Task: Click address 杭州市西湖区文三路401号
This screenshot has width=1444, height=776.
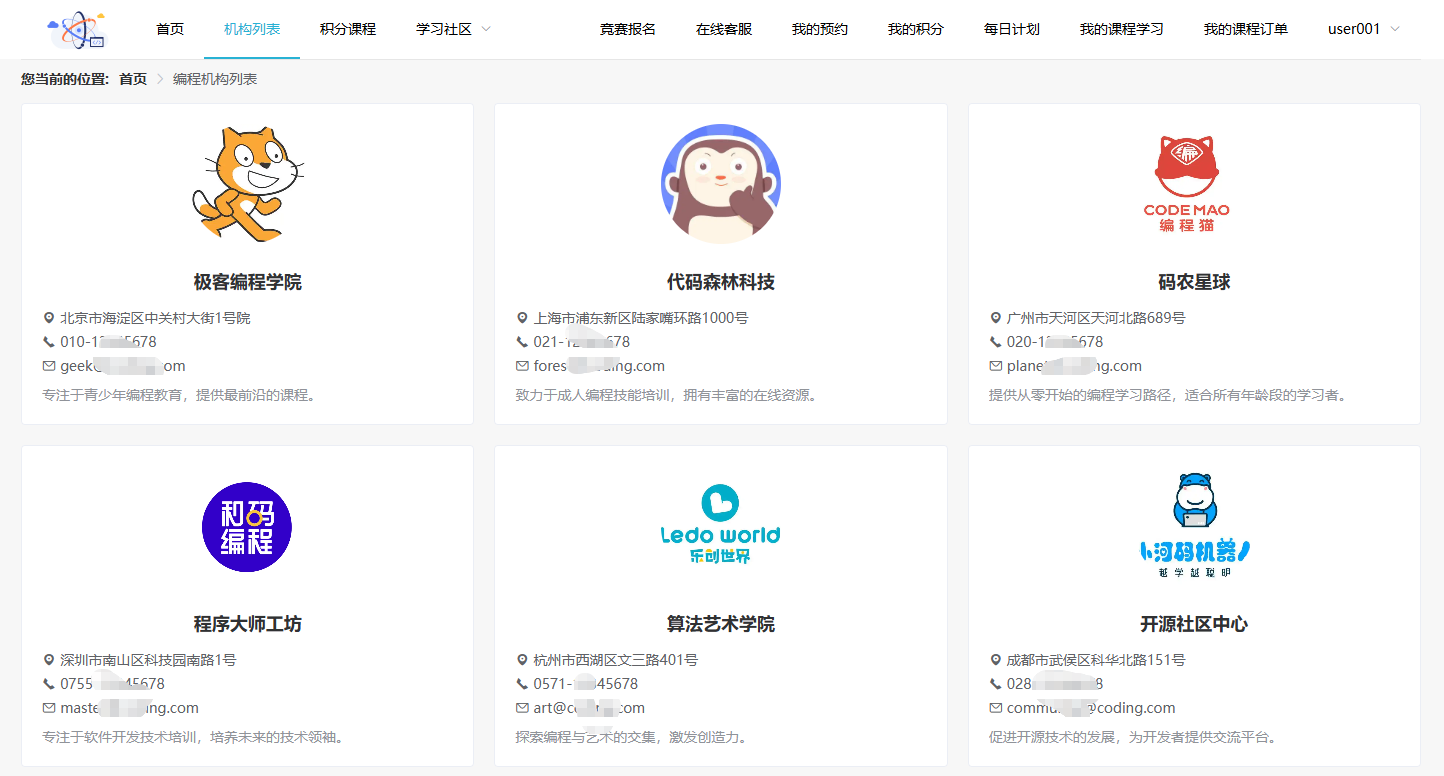Action: pyautogui.click(x=616, y=660)
